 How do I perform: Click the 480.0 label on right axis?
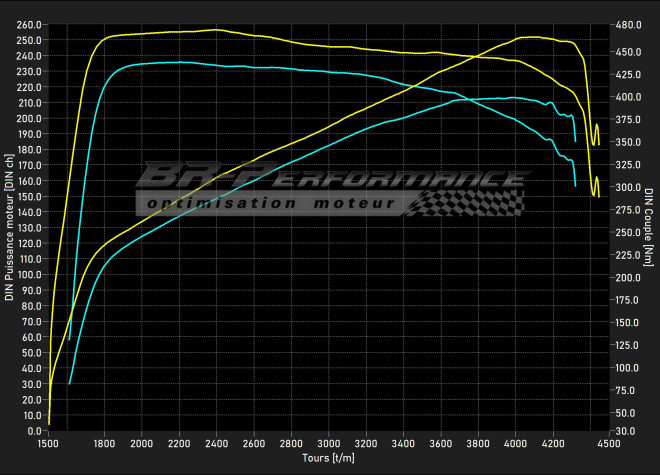click(x=629, y=25)
